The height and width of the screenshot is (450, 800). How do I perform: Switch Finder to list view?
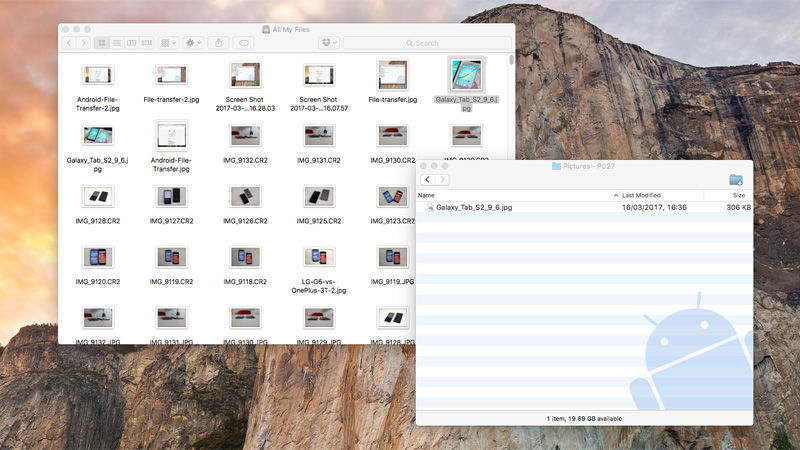[117, 43]
